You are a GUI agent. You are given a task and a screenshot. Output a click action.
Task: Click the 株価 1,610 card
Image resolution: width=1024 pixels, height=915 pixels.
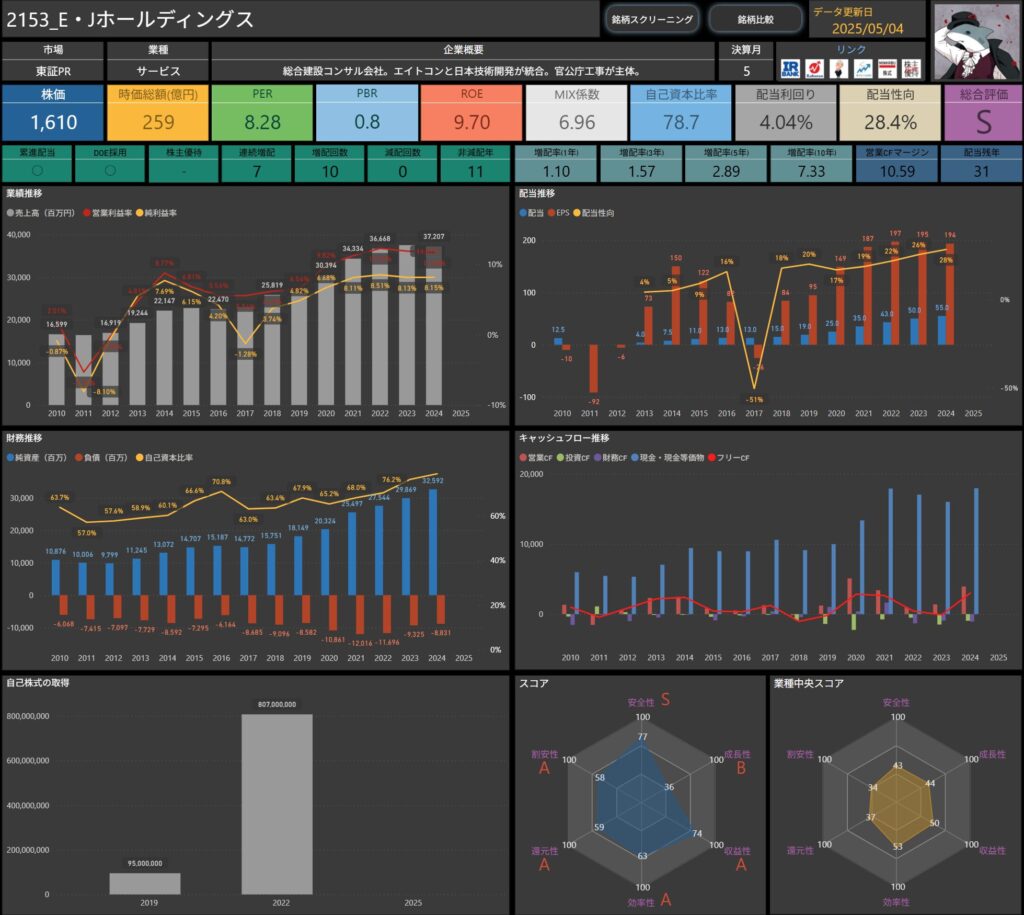point(53,113)
